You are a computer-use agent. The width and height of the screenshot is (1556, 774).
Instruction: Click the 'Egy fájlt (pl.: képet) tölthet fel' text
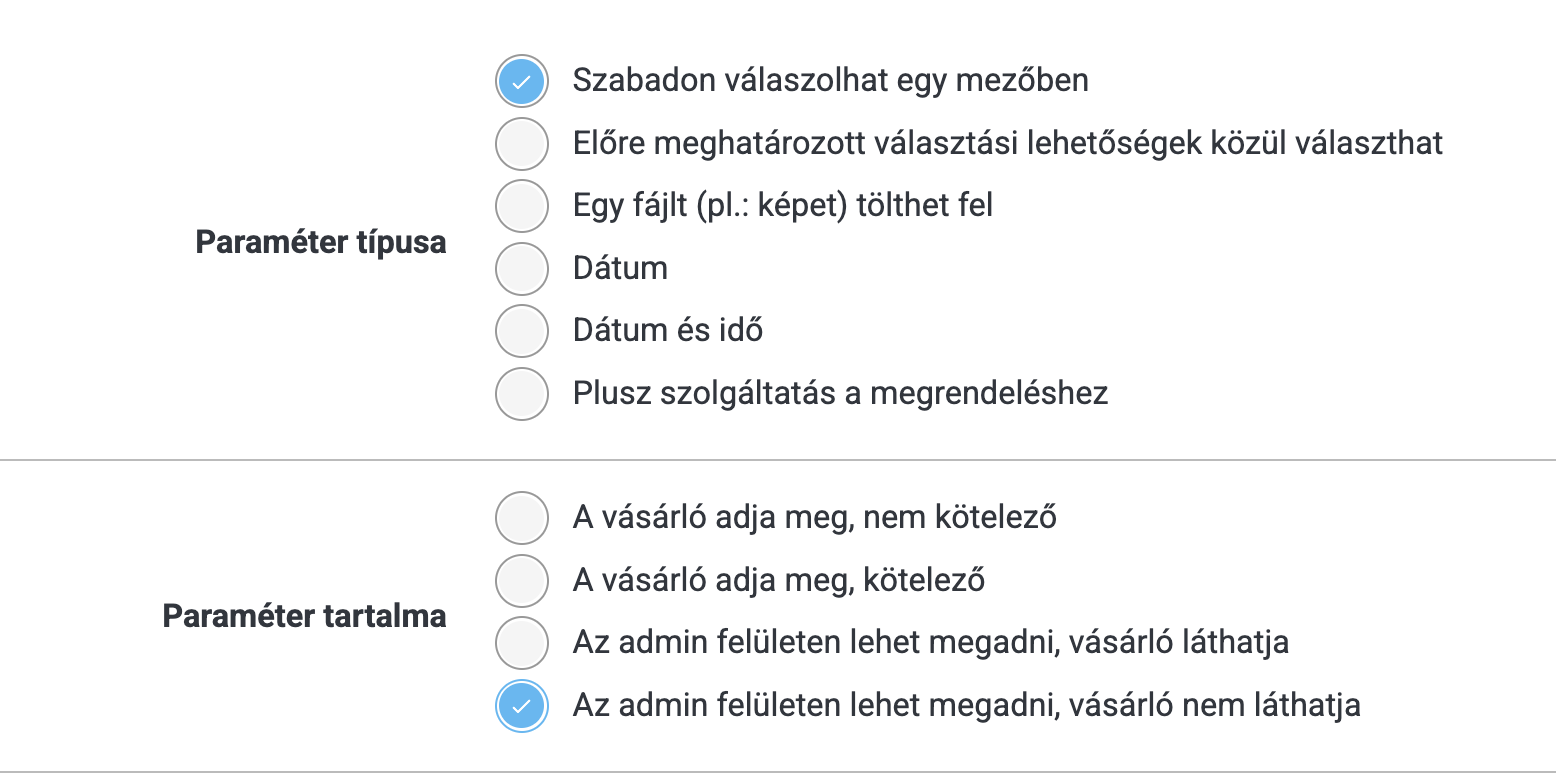pos(782,206)
